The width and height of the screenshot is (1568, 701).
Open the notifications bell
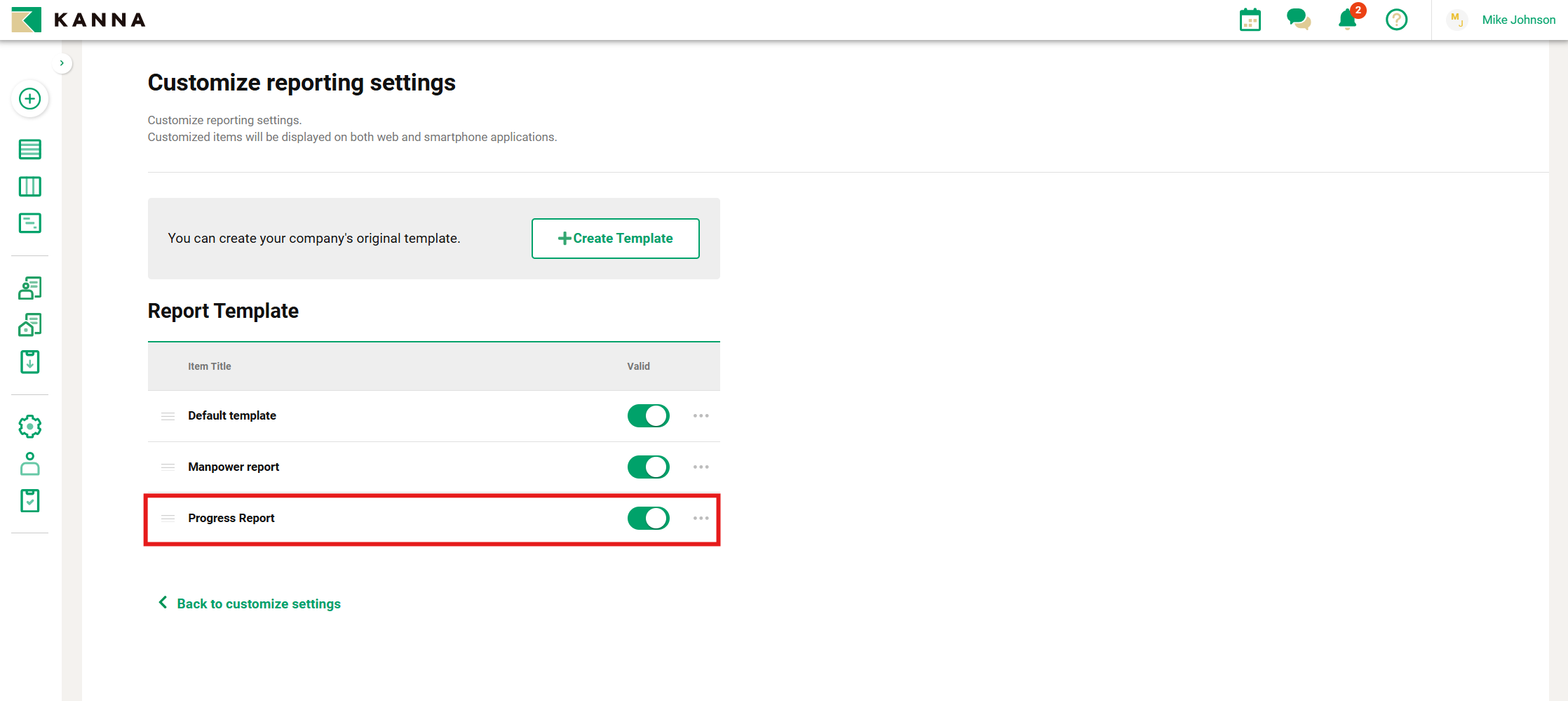pos(1347,20)
